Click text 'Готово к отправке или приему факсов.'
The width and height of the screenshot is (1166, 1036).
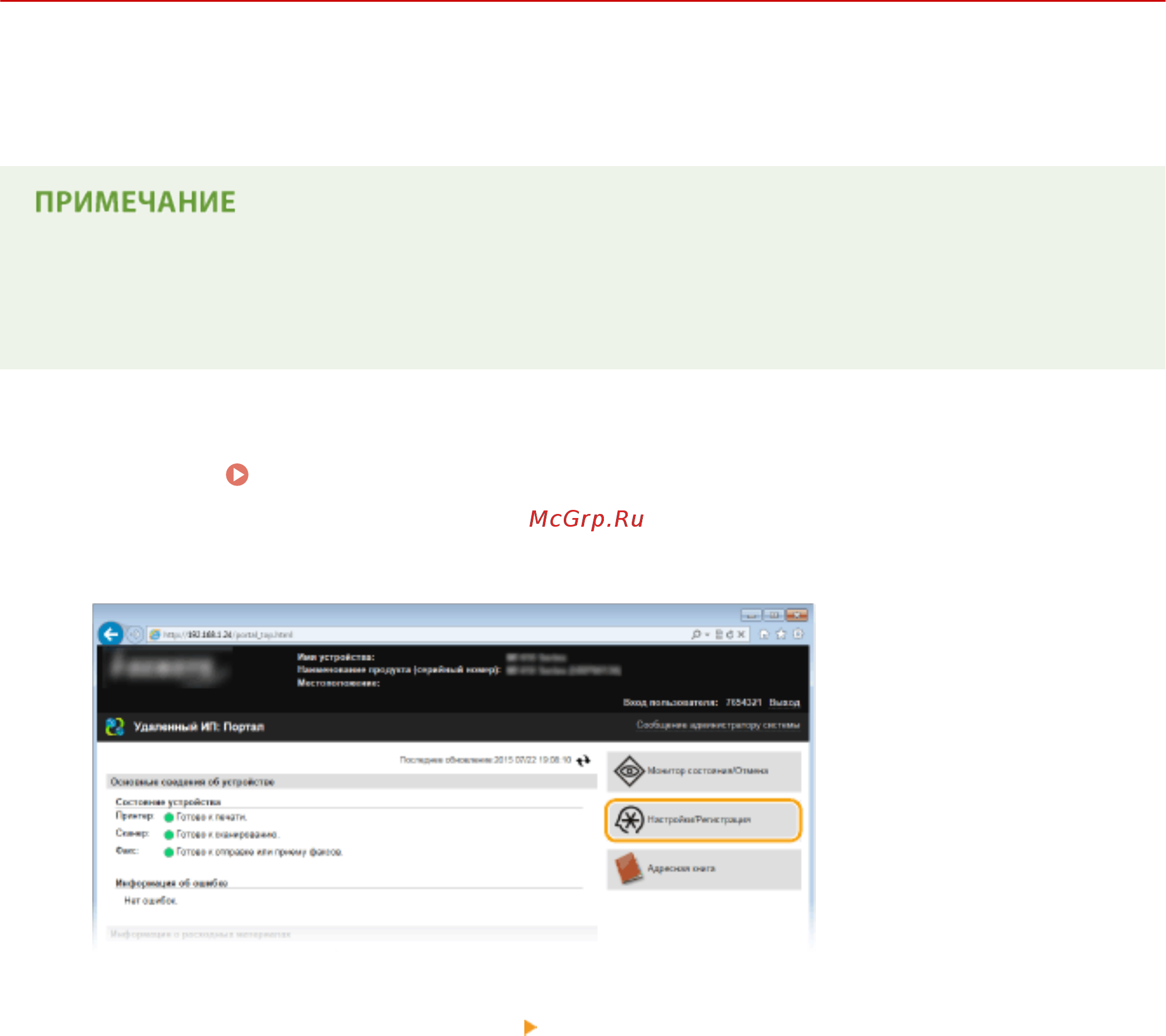pos(260,852)
